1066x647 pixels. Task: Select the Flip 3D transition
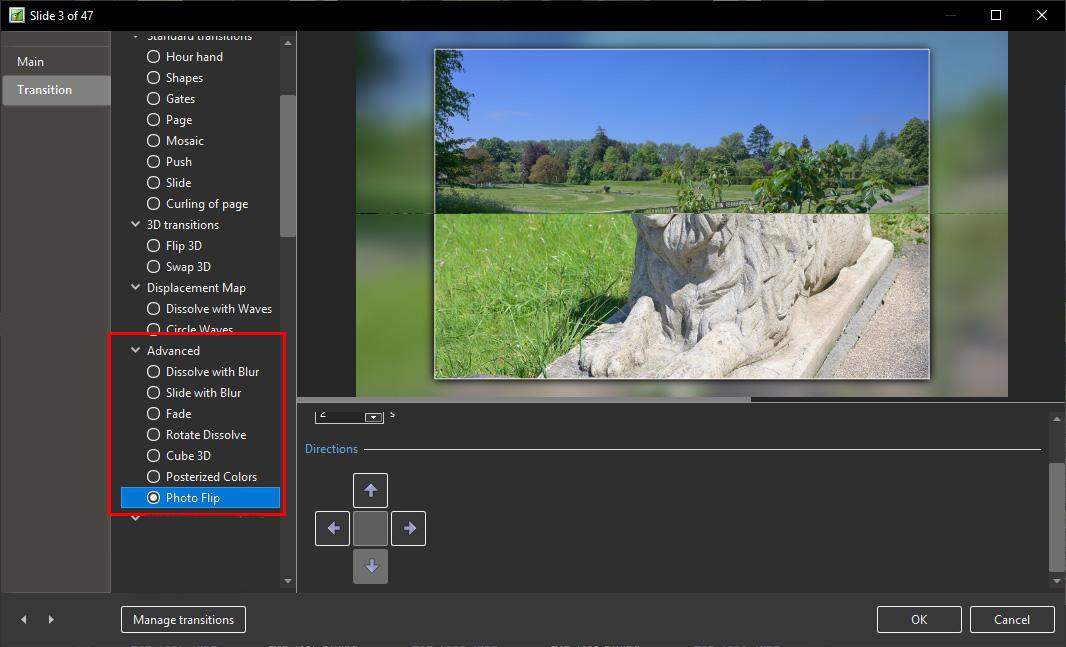(x=153, y=246)
